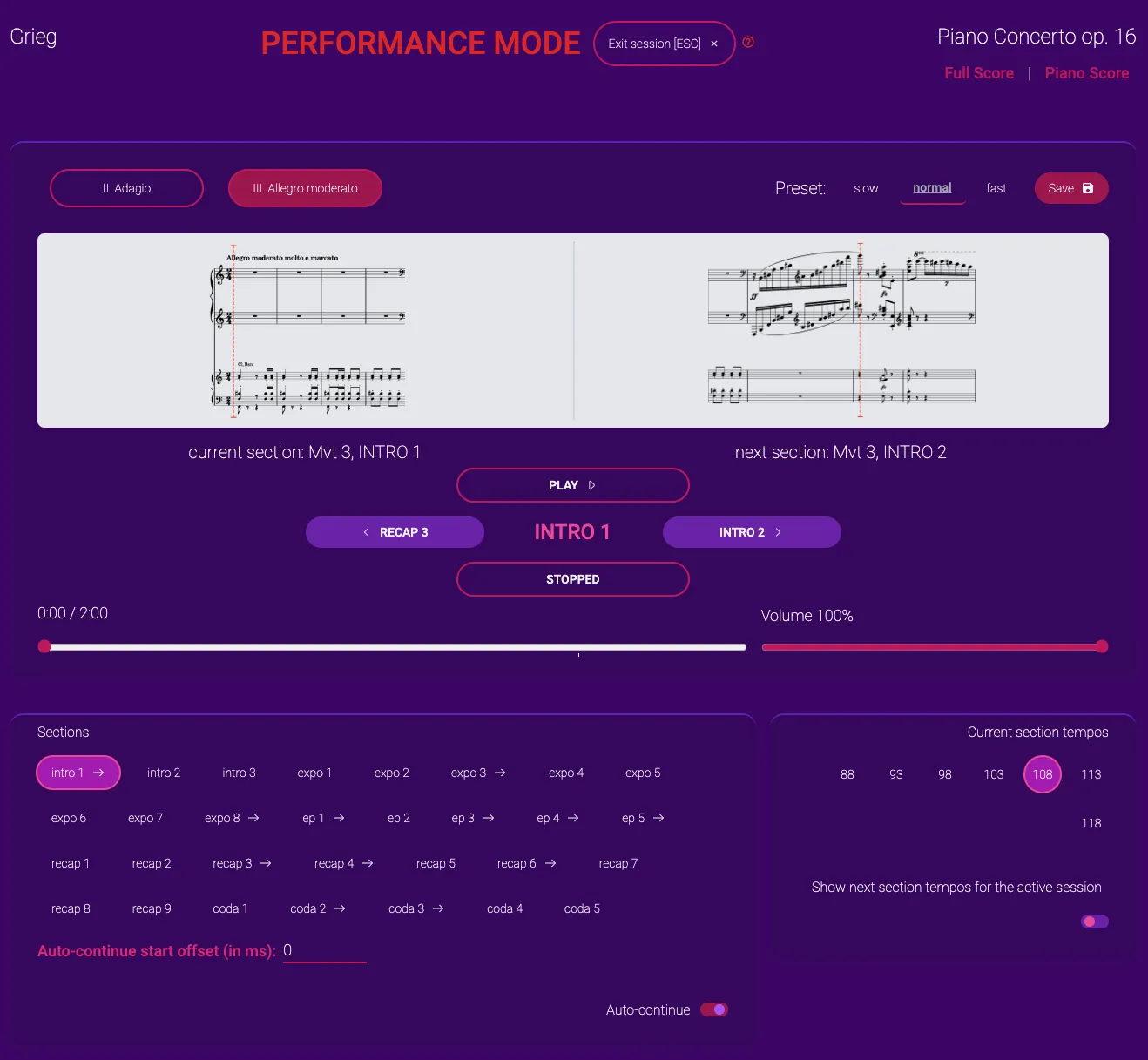
Task: Click the arrow next to recap 4
Action: tap(368, 863)
